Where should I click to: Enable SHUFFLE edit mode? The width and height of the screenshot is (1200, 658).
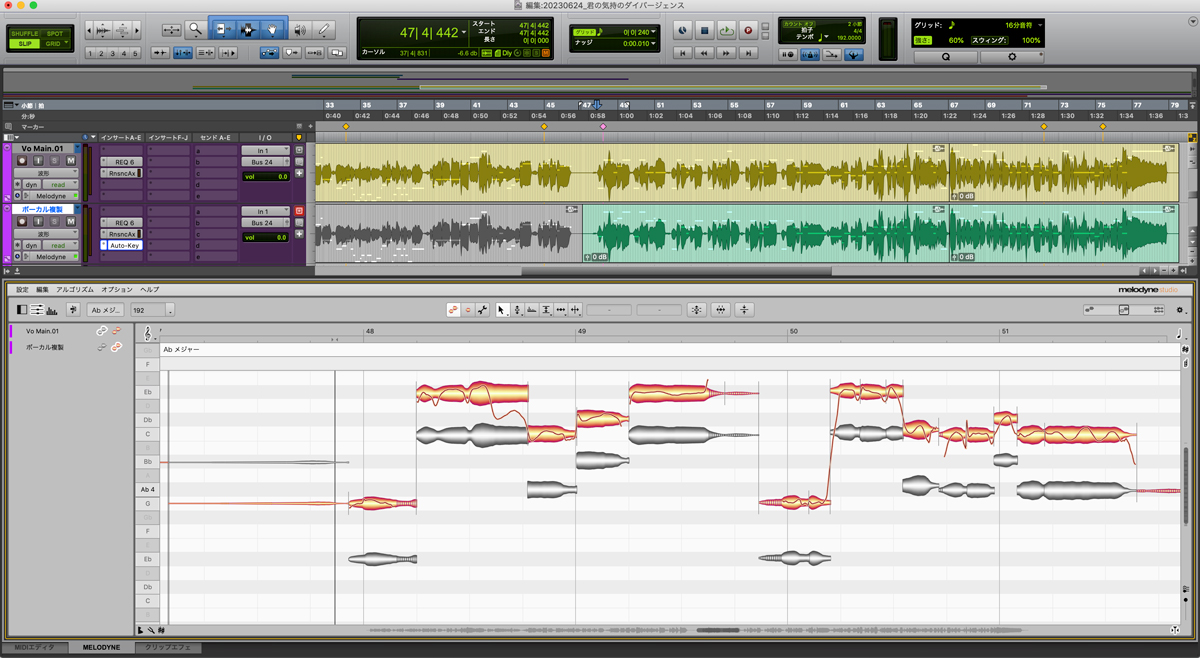(24, 34)
